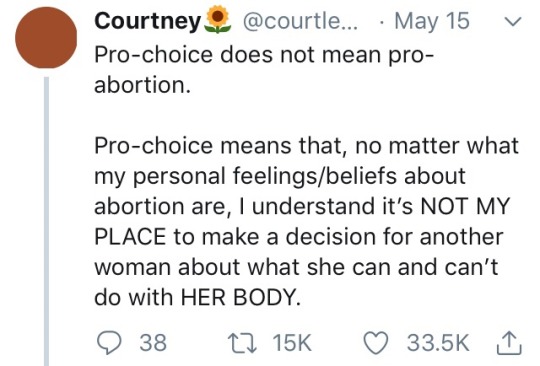The width and height of the screenshot is (540, 366).
Task: Click the reply speech bubble icon
Action: [109, 343]
